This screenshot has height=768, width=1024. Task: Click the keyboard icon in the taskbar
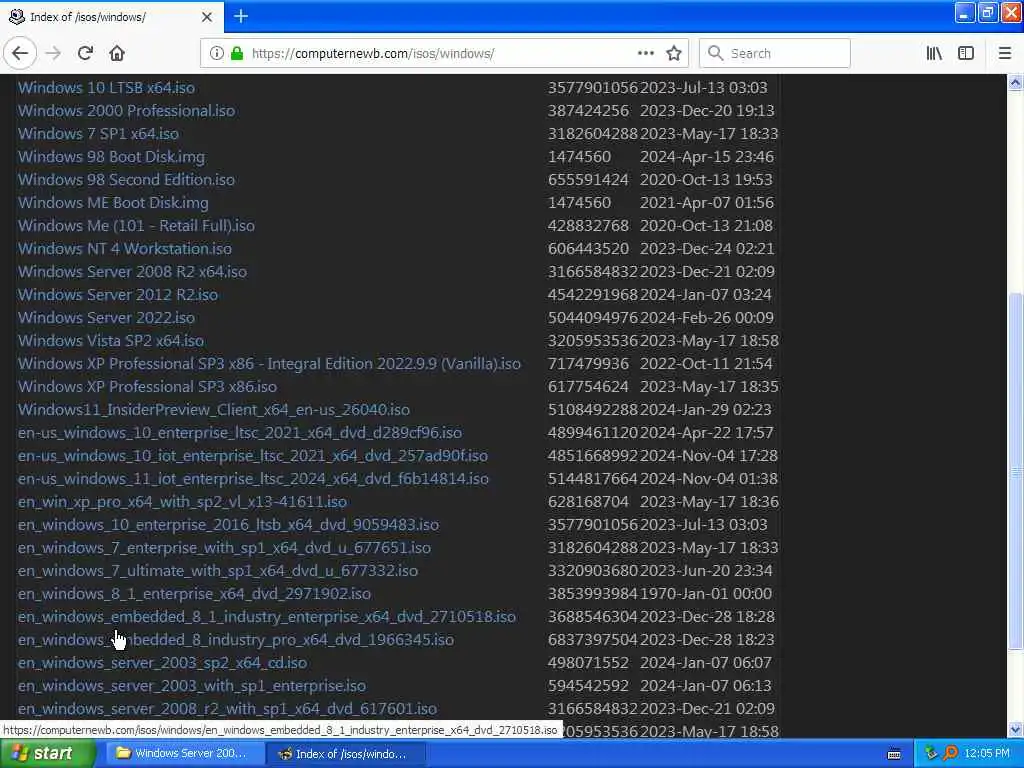coord(894,754)
